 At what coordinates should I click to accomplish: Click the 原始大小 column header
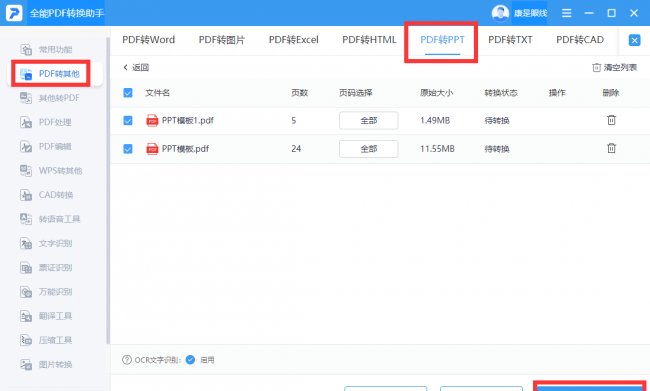click(x=437, y=92)
